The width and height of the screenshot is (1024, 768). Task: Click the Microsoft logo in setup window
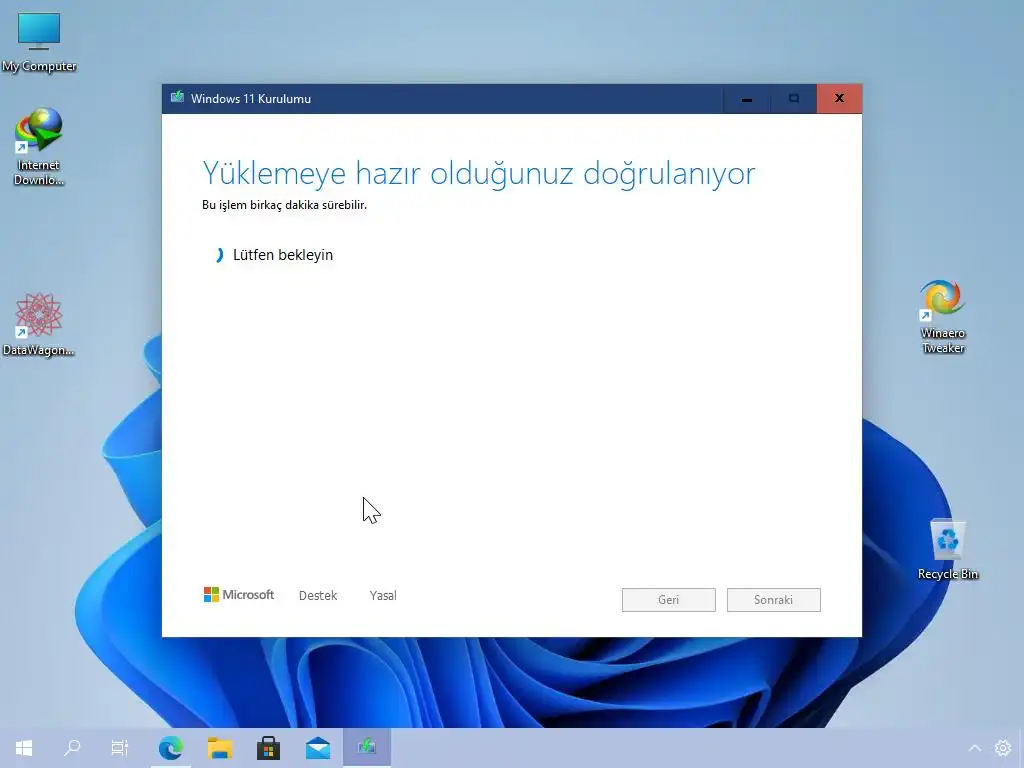click(239, 595)
